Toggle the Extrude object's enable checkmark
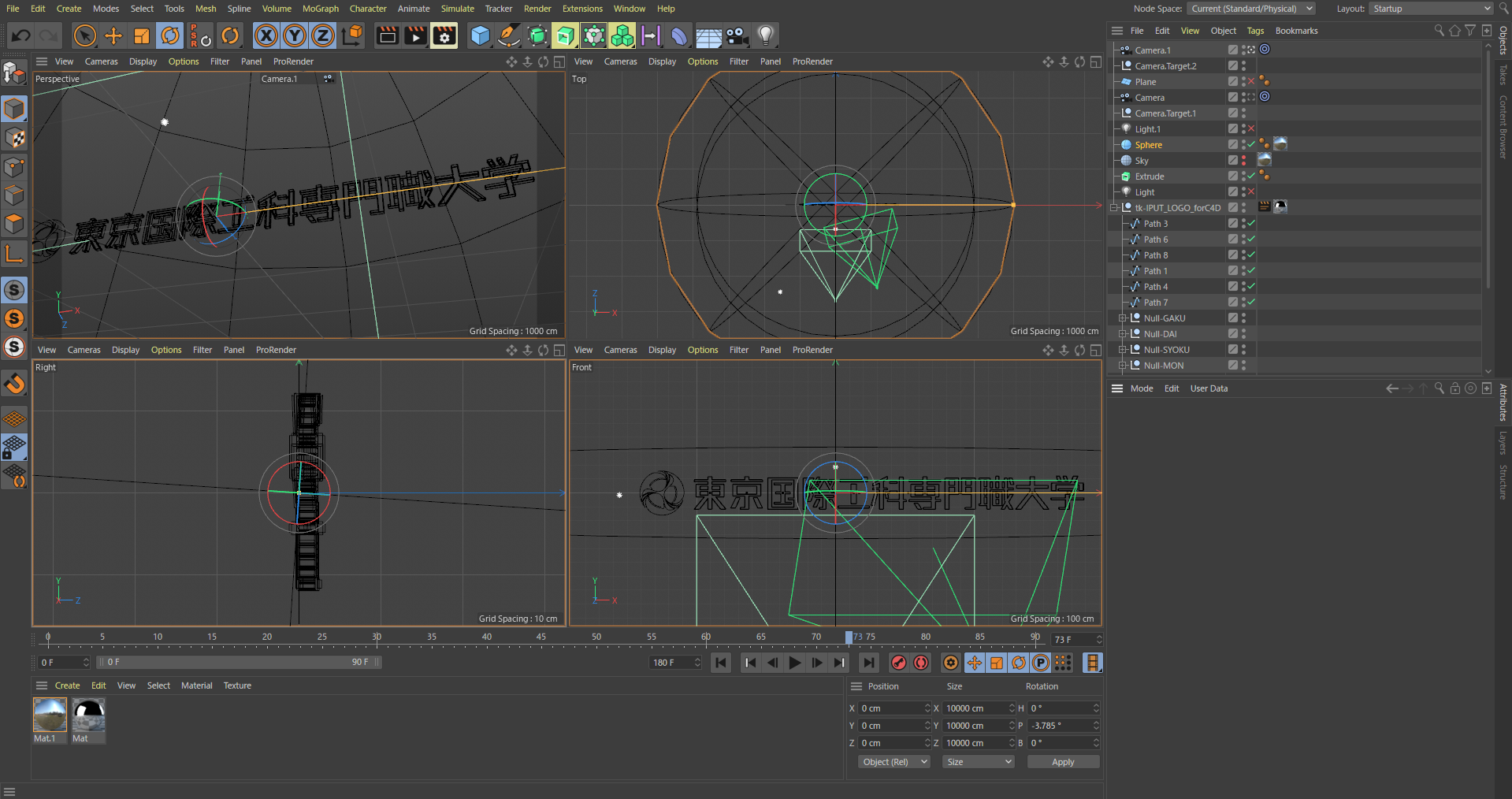 [1251, 176]
